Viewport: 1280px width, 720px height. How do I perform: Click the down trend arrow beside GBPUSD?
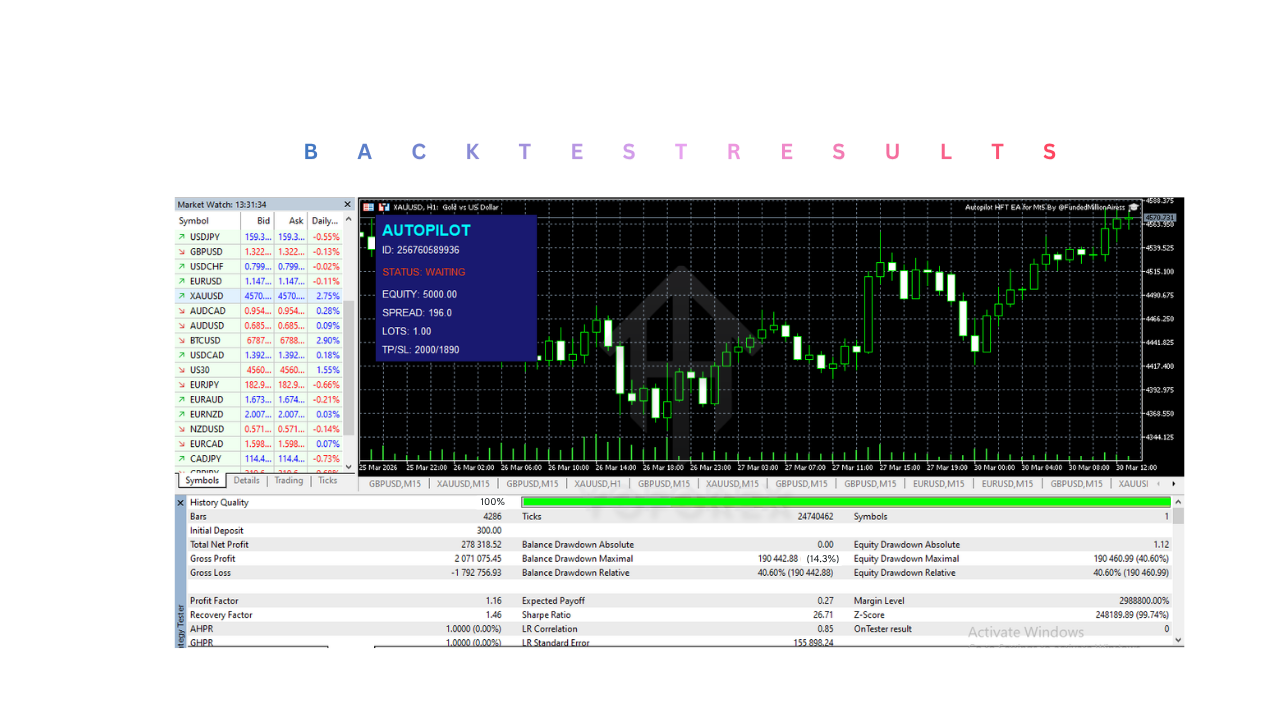tap(184, 251)
